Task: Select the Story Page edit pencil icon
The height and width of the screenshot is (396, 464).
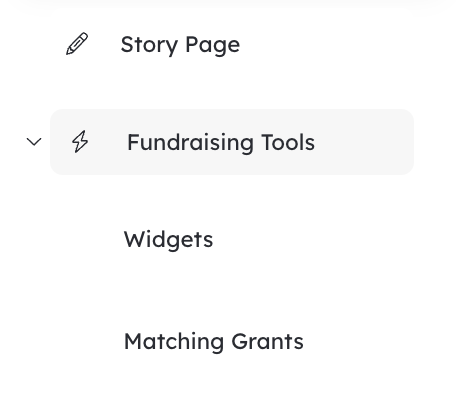Action: click(x=77, y=44)
